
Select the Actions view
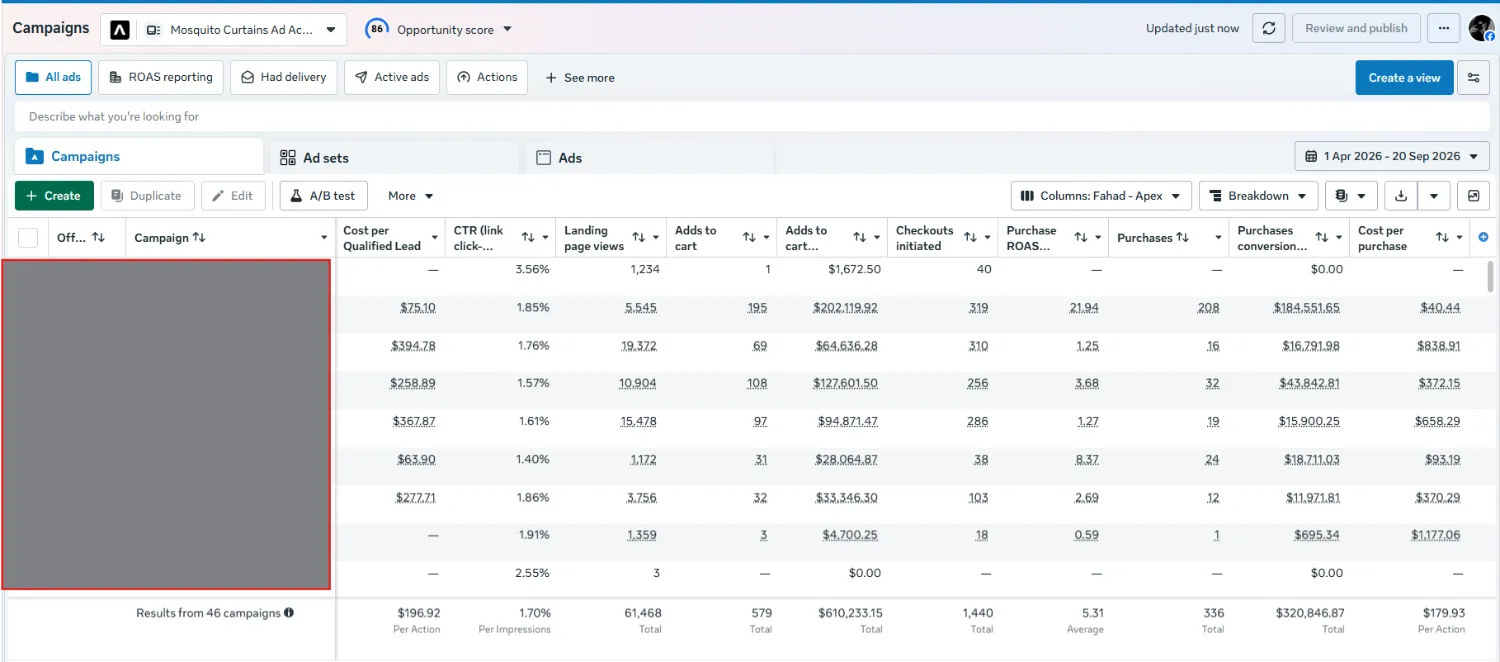click(x=487, y=77)
